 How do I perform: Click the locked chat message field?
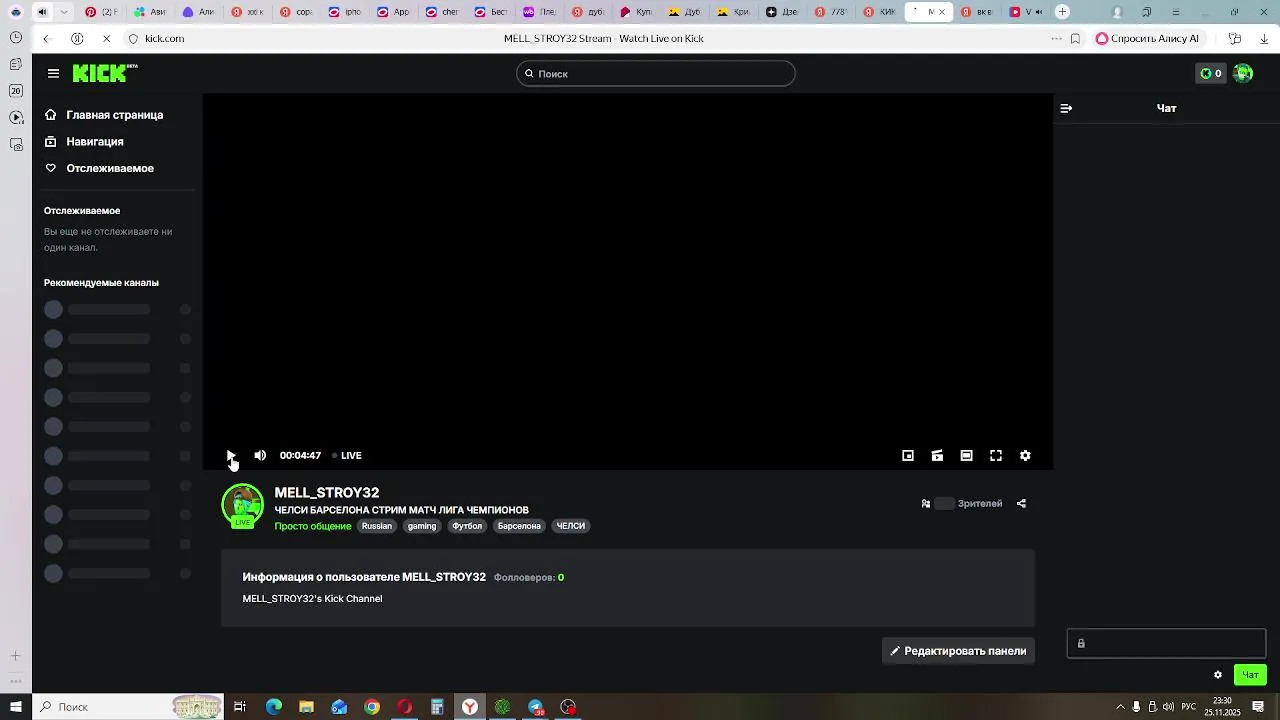1166,644
